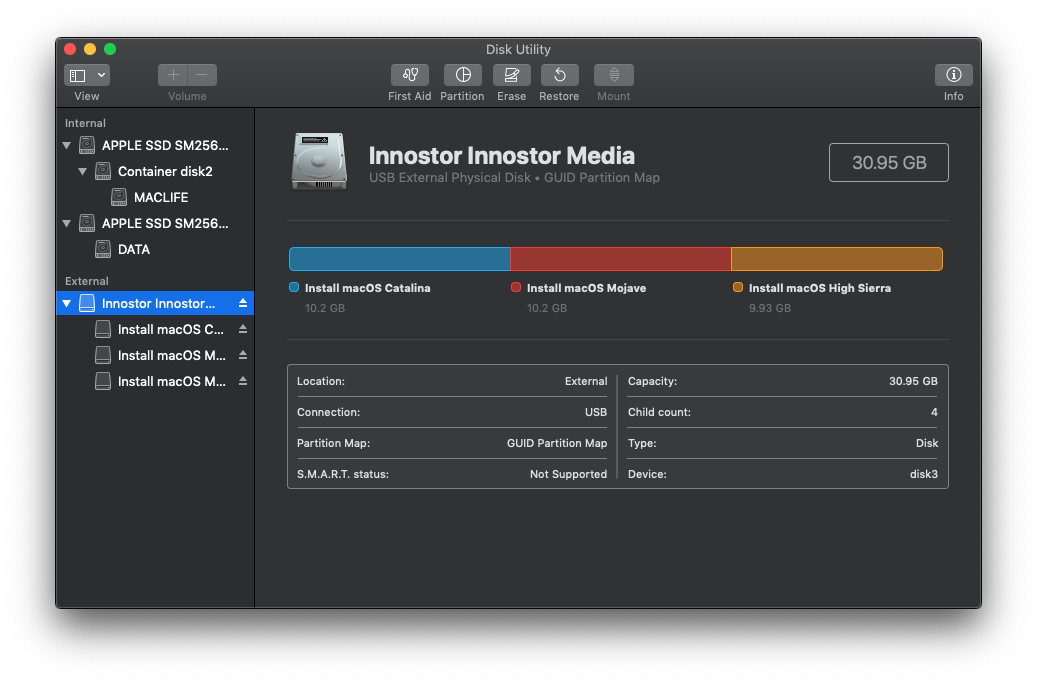
Task: Collapse the Innostor external disk tree
Action: pyautogui.click(x=67, y=303)
